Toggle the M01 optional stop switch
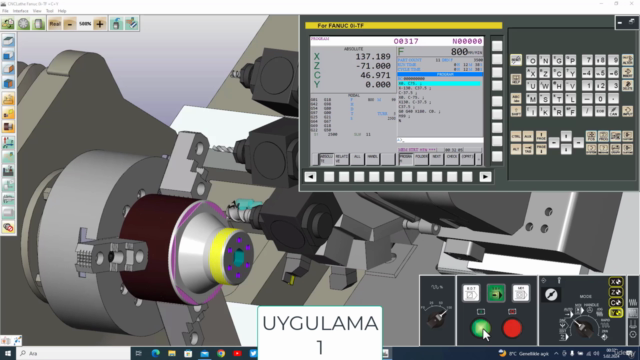This screenshot has height=360, width=640. [521, 293]
